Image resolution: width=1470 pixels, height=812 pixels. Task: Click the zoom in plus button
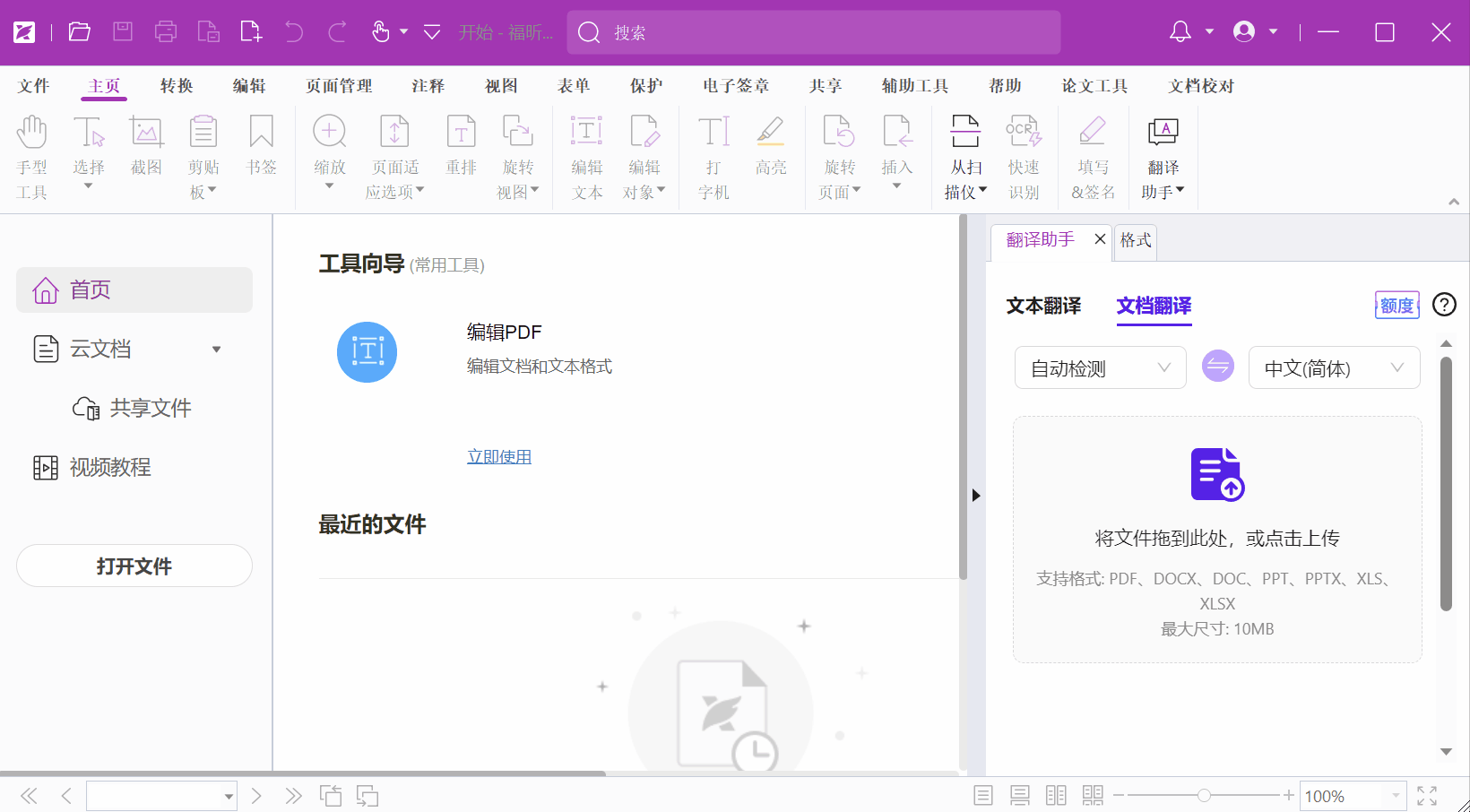point(1288,795)
